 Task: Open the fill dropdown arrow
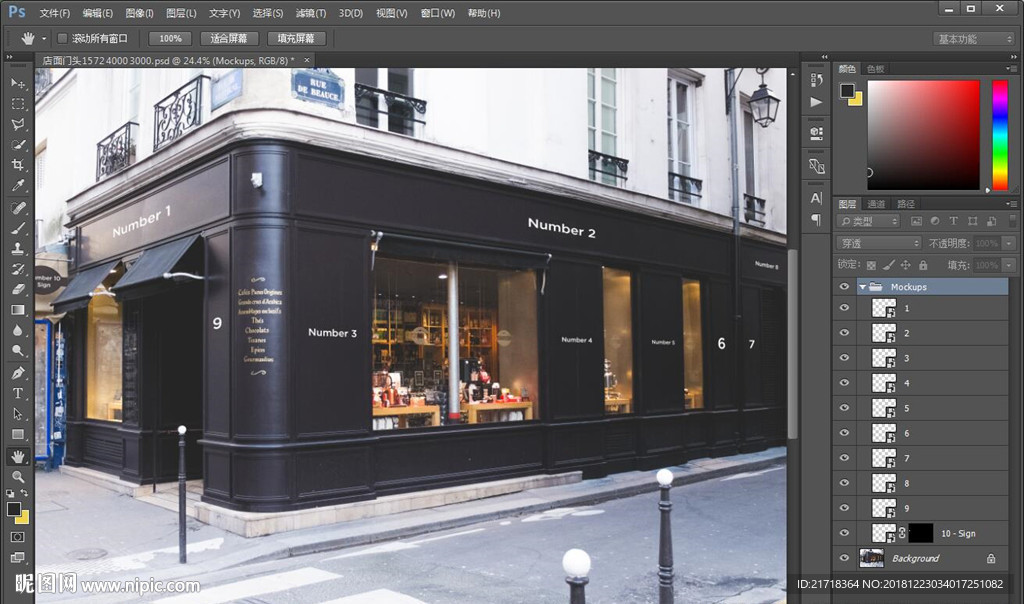[1009, 265]
